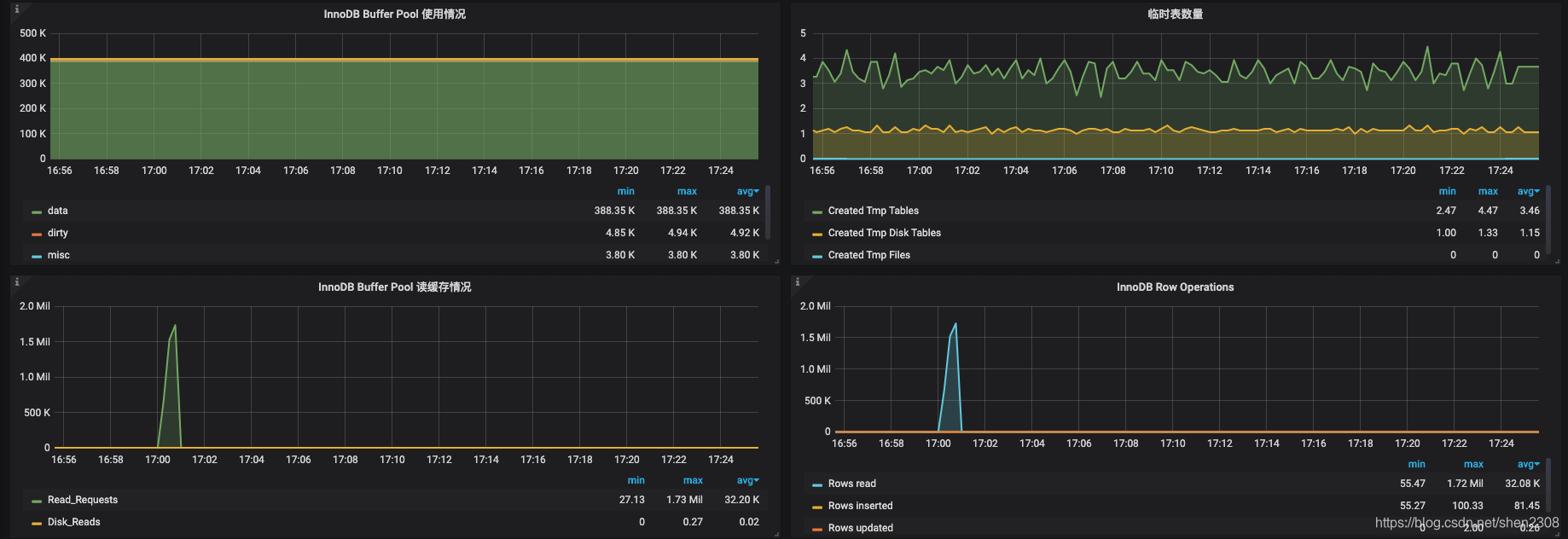Open orange color swatch beside dirty legend

pyautogui.click(x=37, y=234)
